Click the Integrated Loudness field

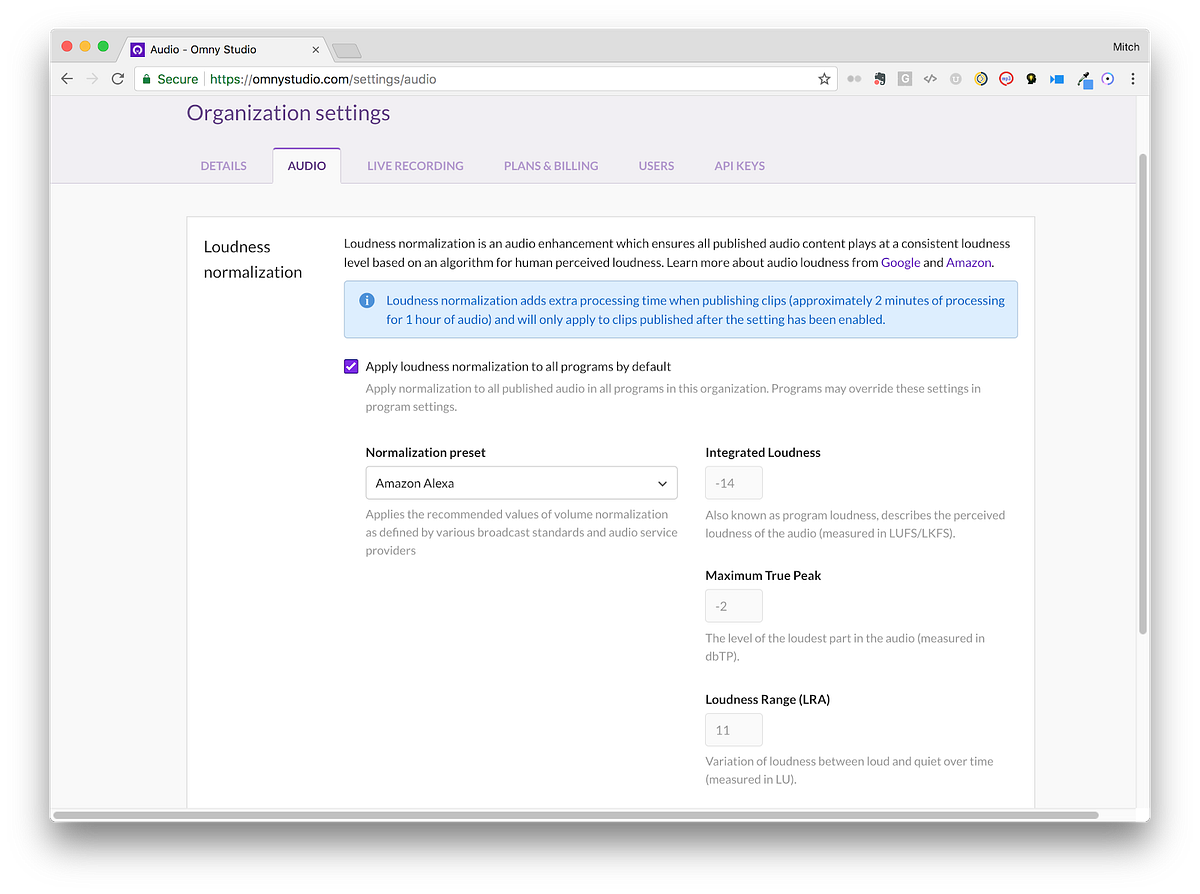(x=734, y=483)
